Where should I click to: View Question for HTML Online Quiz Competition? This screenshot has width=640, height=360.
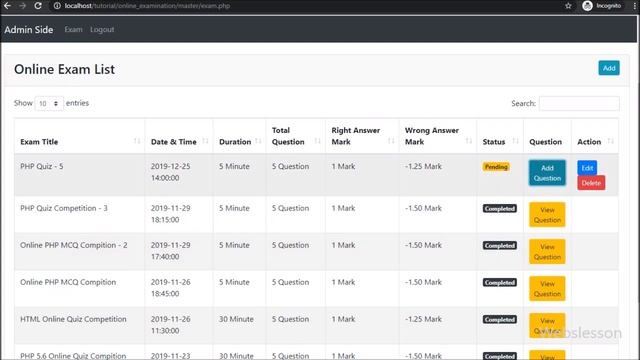(x=547, y=326)
